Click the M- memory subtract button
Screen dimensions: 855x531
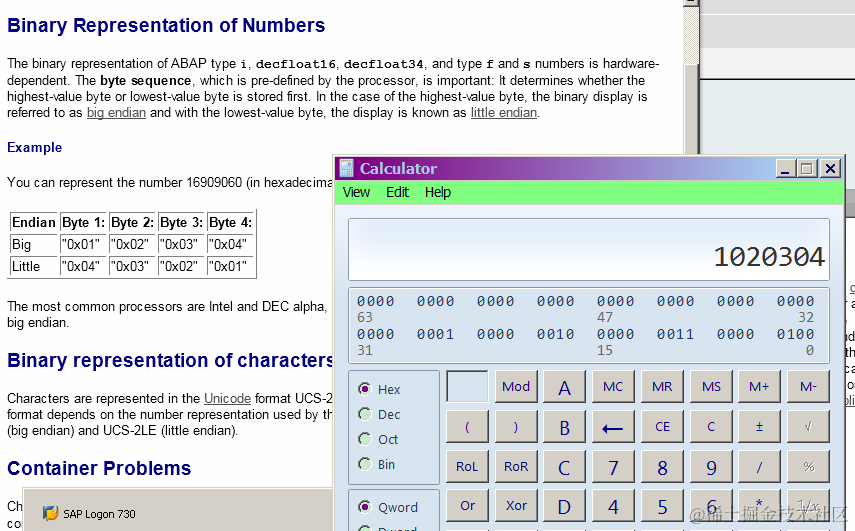coord(808,387)
